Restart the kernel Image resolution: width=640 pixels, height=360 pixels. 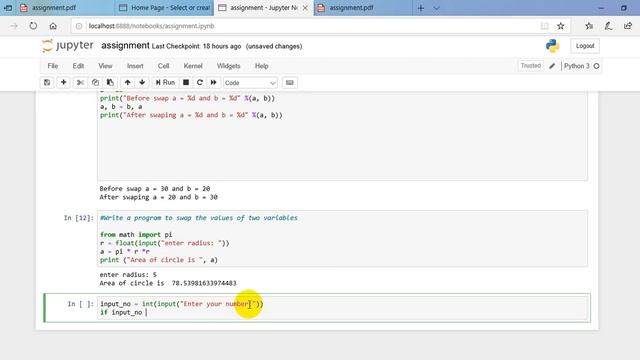[x=200, y=82]
